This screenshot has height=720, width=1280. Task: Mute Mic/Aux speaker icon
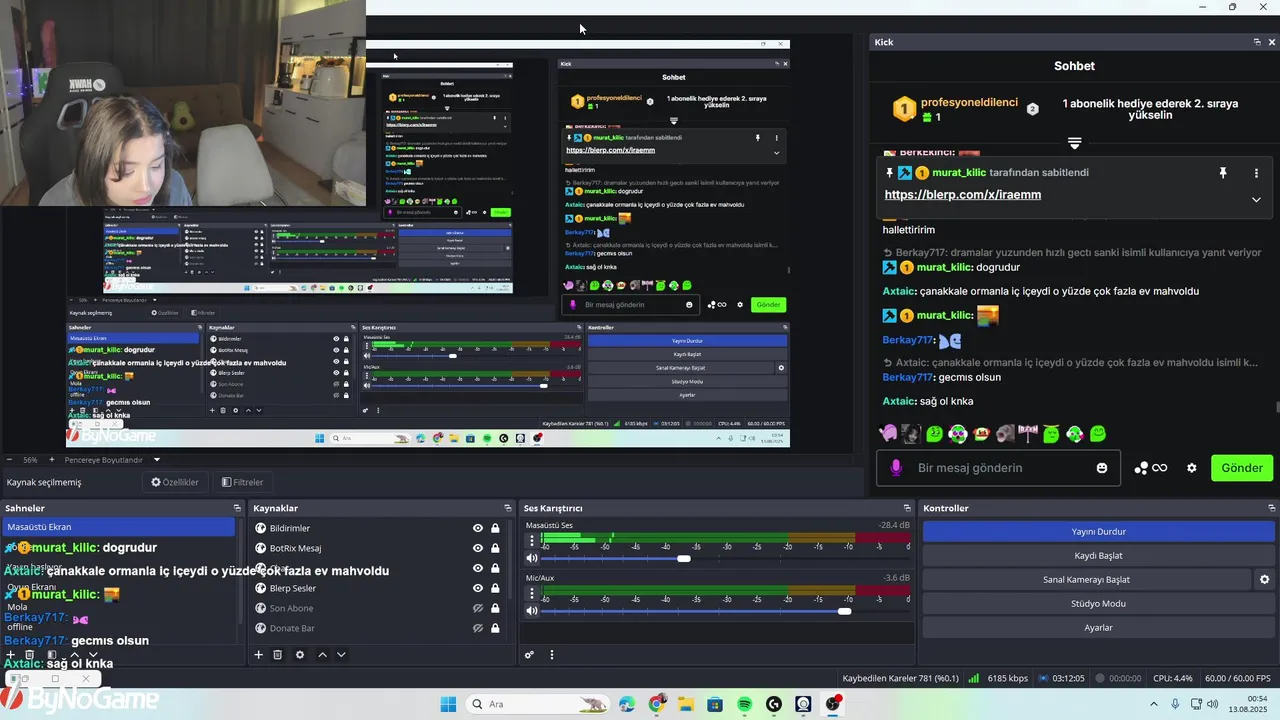point(532,611)
